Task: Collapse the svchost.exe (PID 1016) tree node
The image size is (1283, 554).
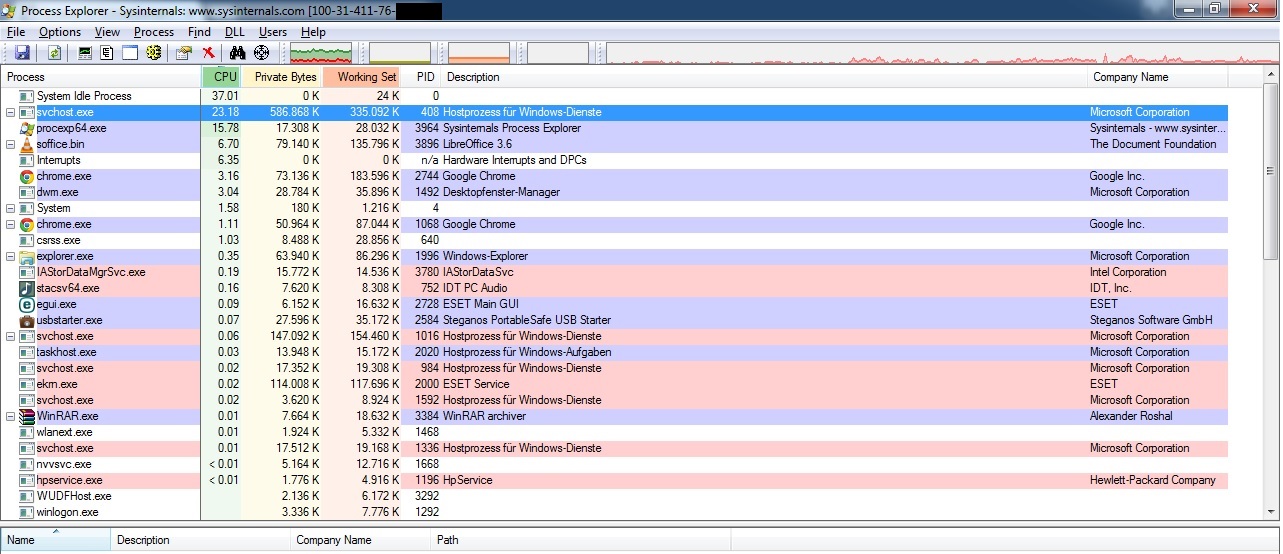Action: tap(10, 337)
